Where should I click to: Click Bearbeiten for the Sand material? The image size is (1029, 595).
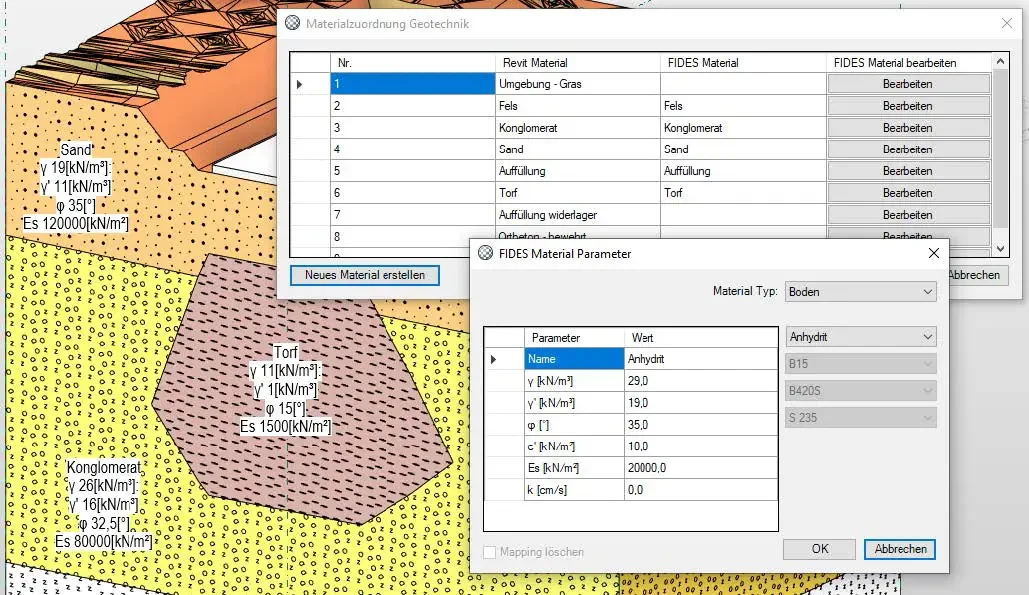point(908,148)
